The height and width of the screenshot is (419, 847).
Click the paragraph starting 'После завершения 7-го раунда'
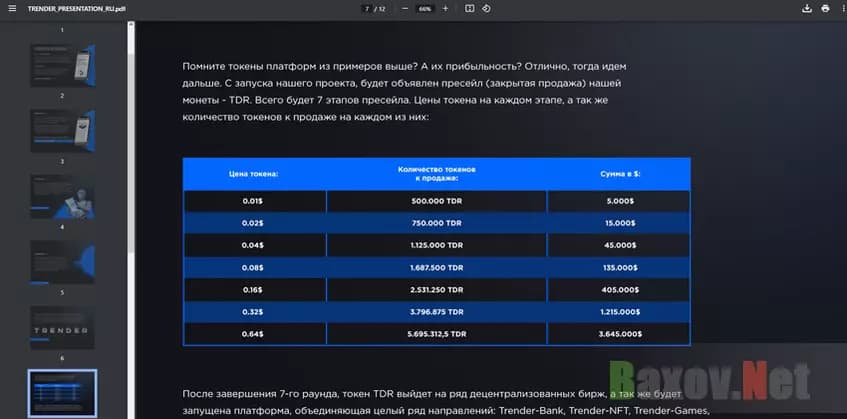(445, 402)
